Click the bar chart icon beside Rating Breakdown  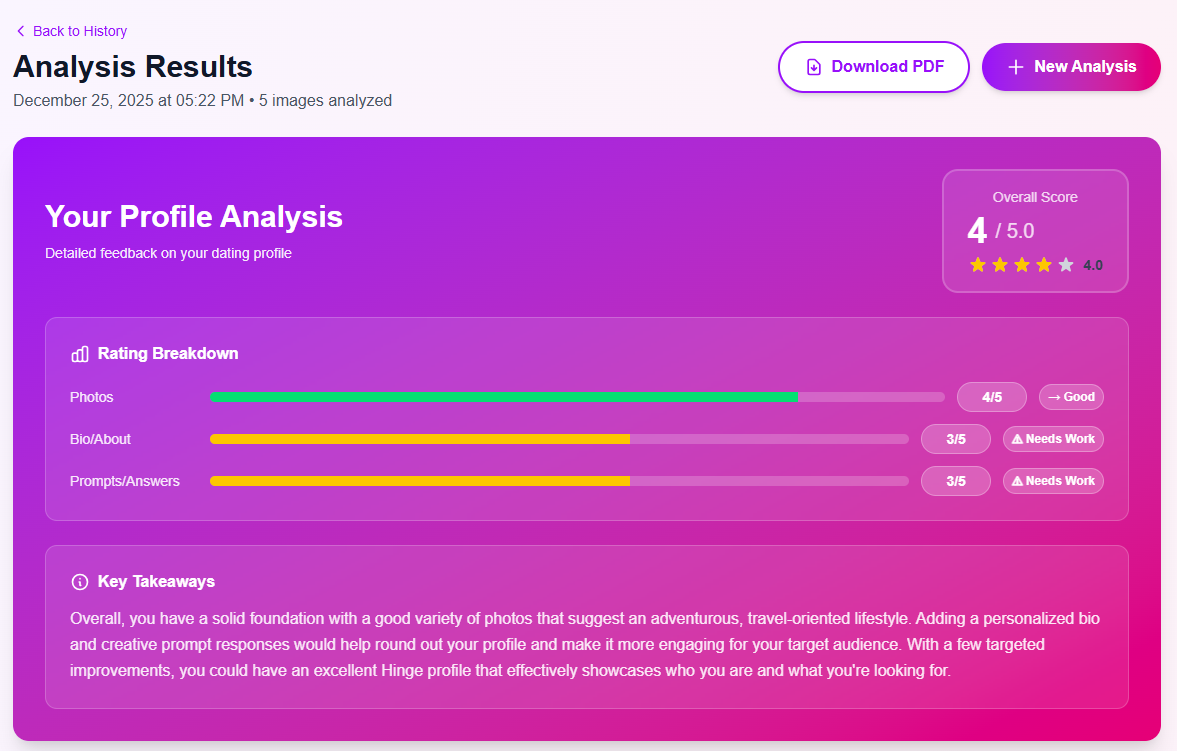79,353
